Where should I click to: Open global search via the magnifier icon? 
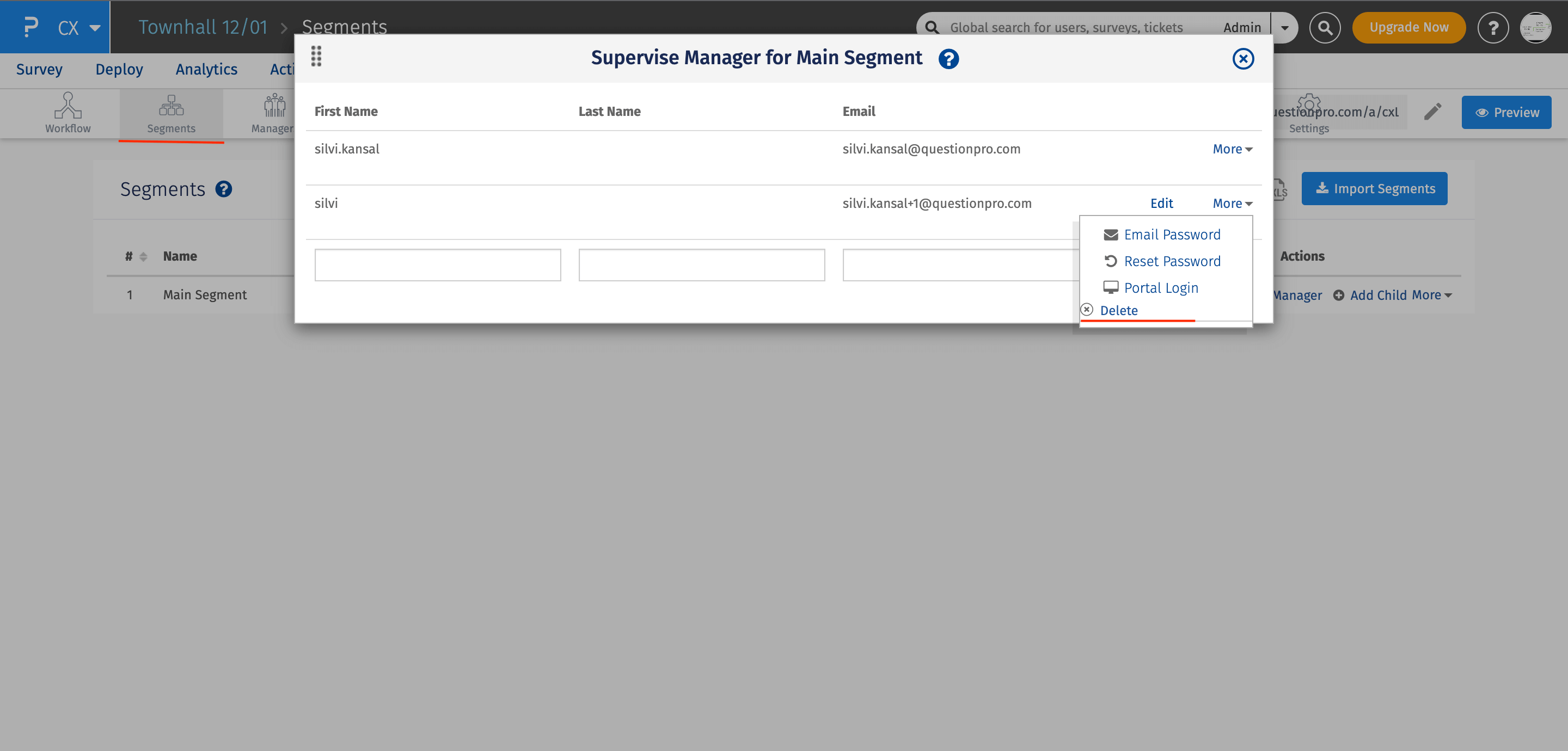(x=1325, y=27)
